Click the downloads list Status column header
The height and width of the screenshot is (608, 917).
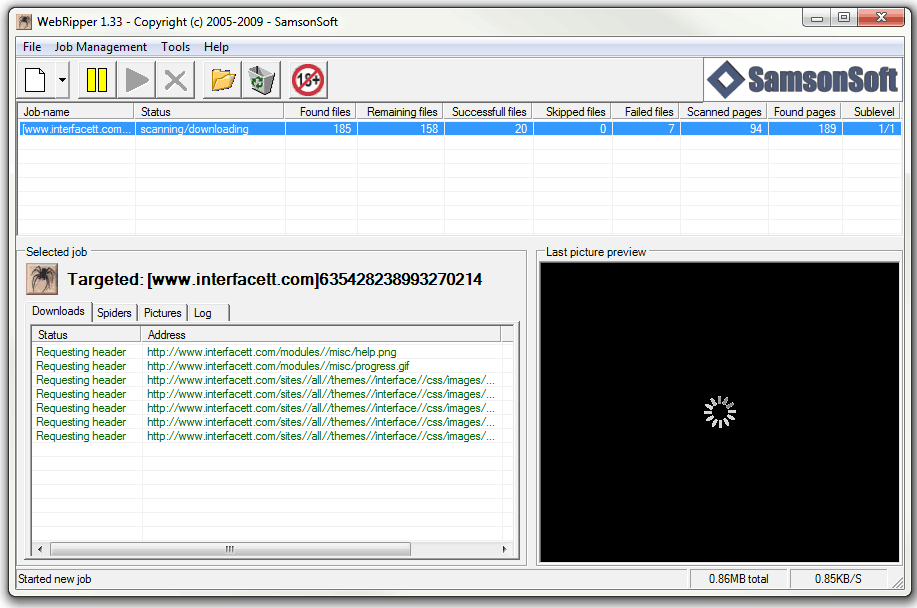86,335
